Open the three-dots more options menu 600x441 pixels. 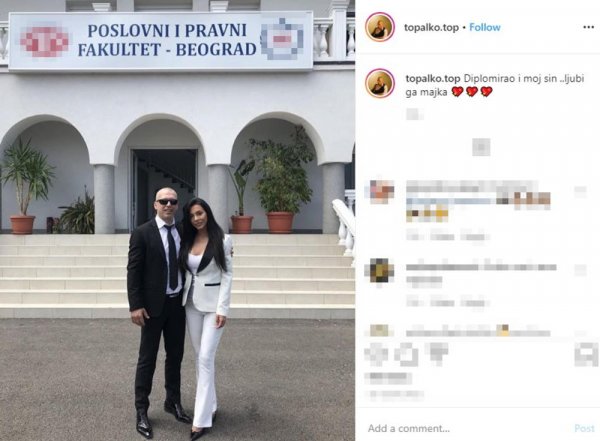(x=588, y=27)
